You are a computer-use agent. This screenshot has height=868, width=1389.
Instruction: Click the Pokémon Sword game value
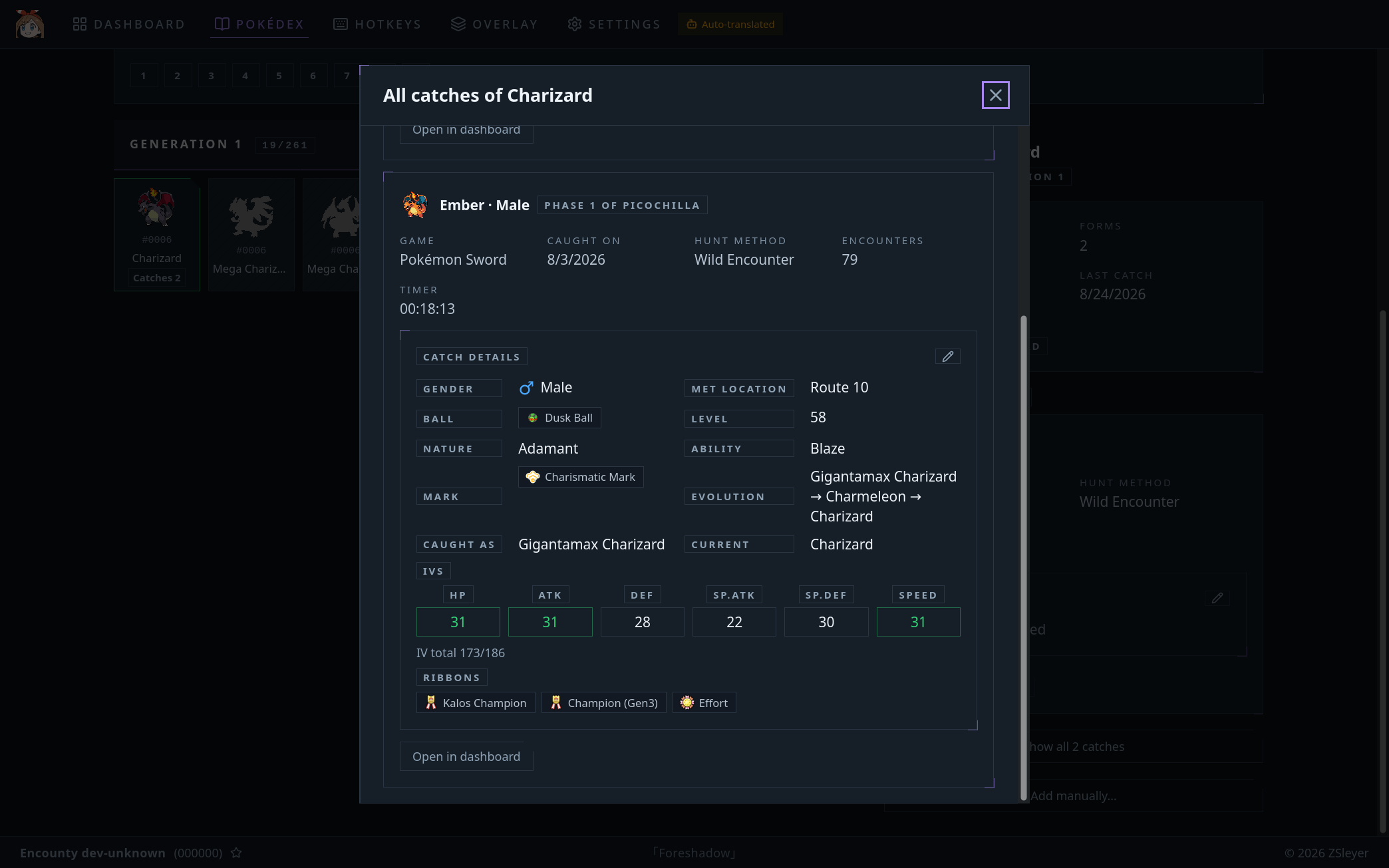pyautogui.click(x=453, y=259)
